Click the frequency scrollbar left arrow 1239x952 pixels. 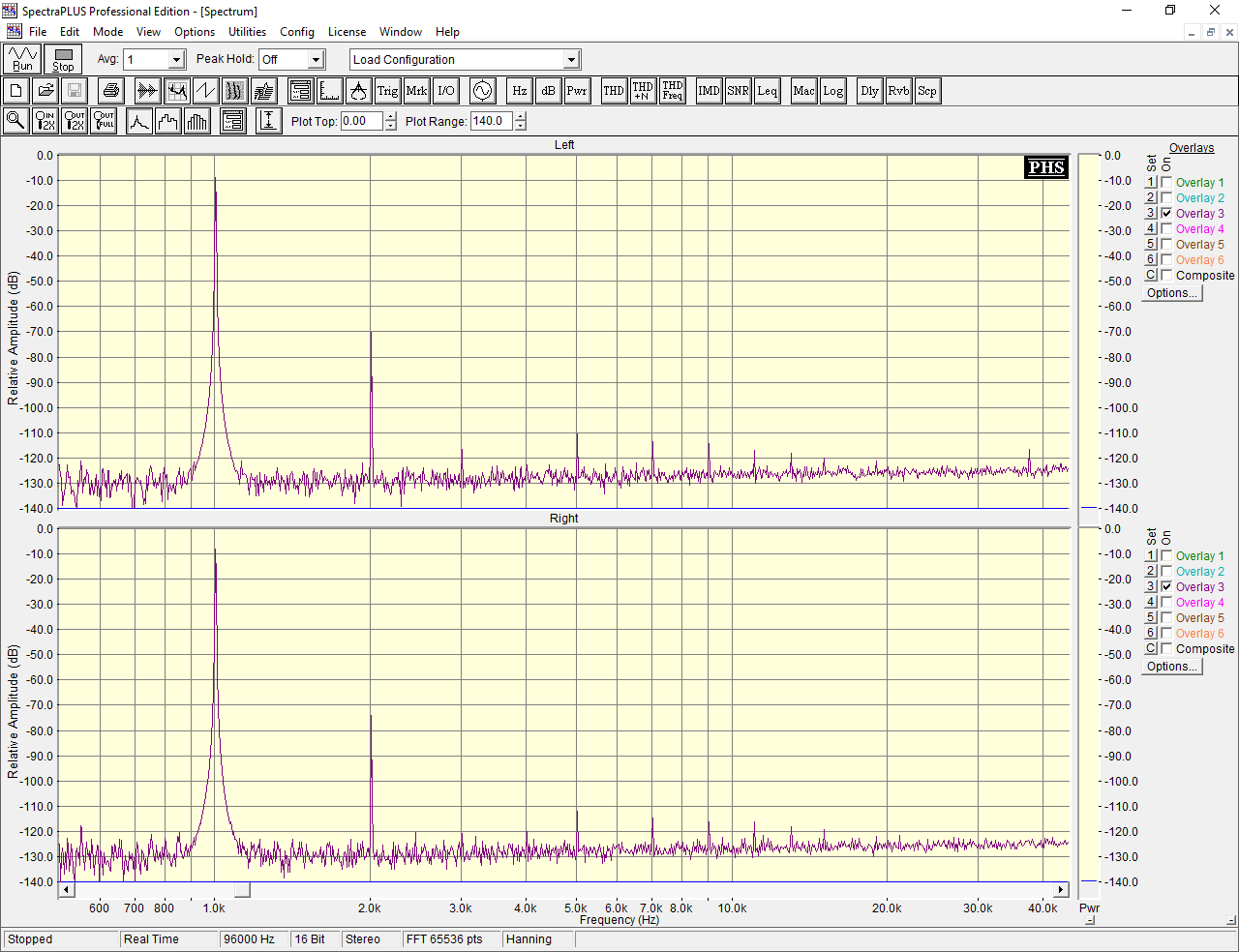tap(66, 890)
